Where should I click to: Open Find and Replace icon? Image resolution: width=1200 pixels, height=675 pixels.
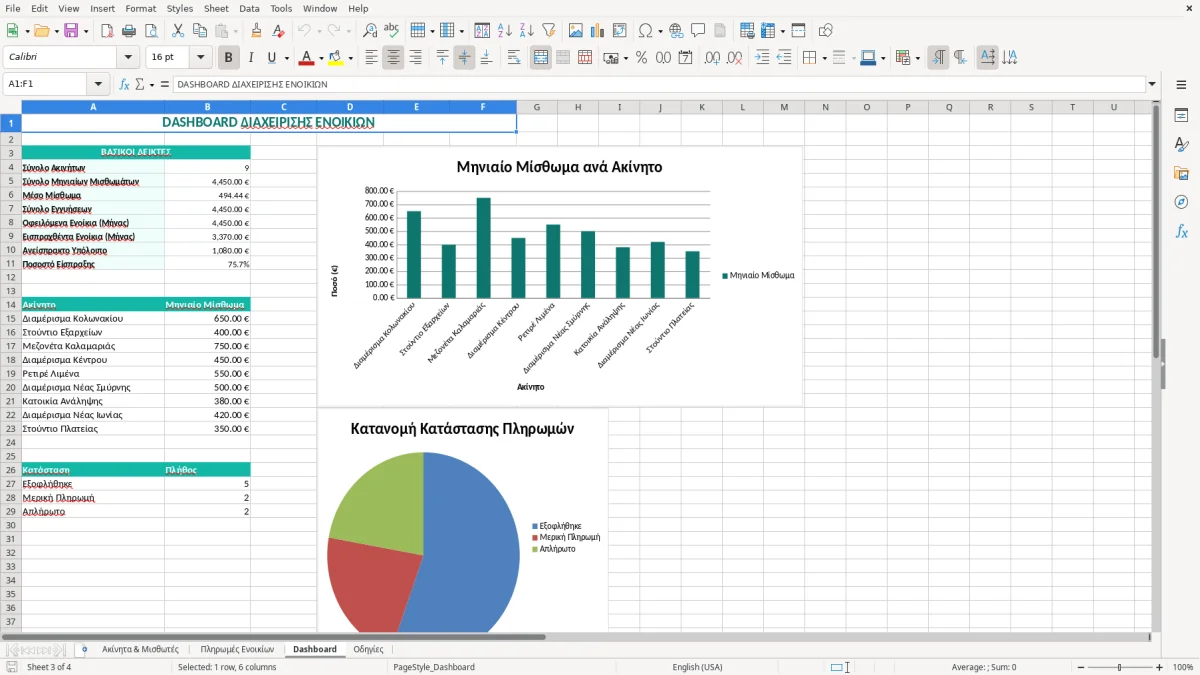[370, 31]
